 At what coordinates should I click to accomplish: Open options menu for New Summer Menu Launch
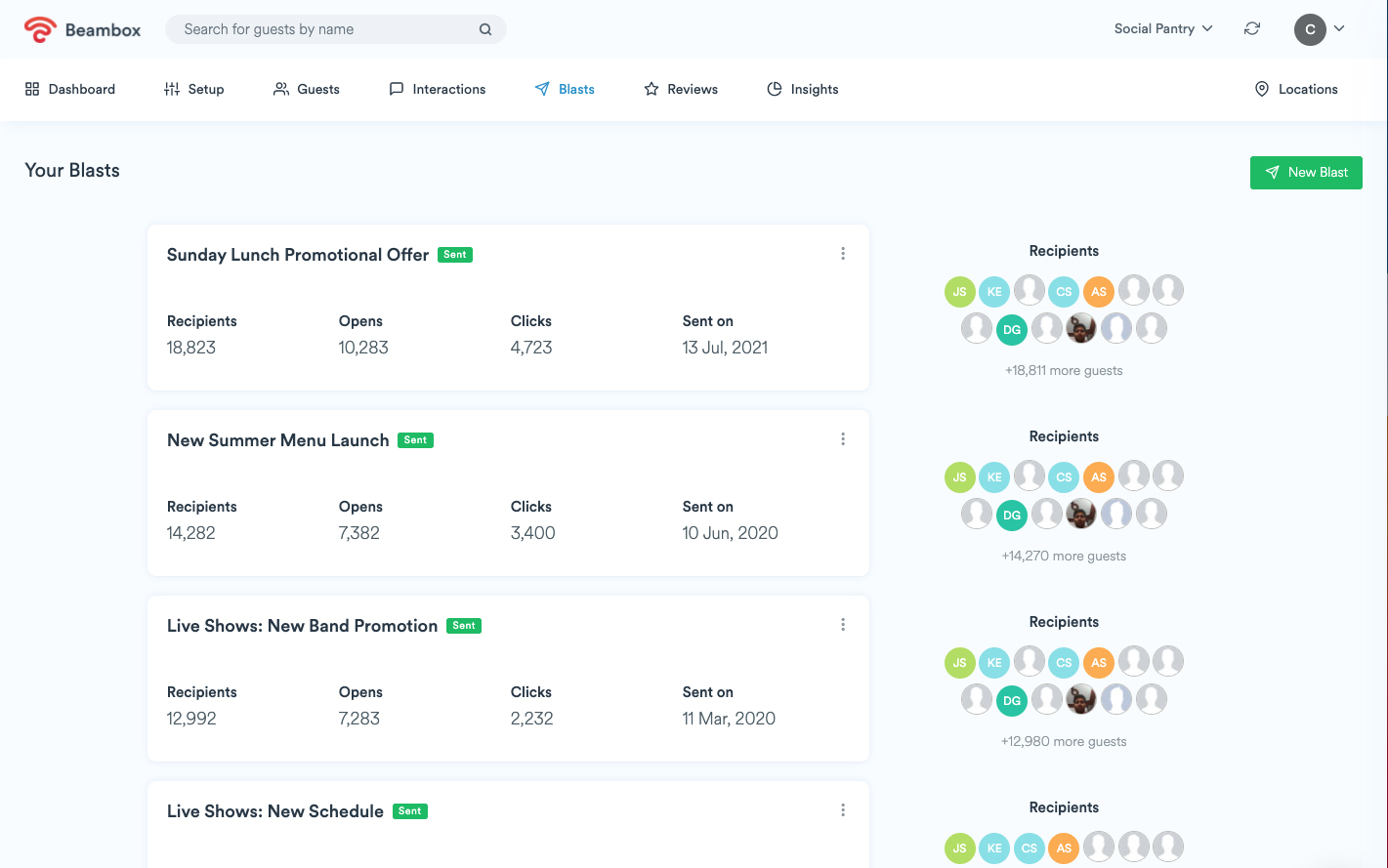point(843,439)
